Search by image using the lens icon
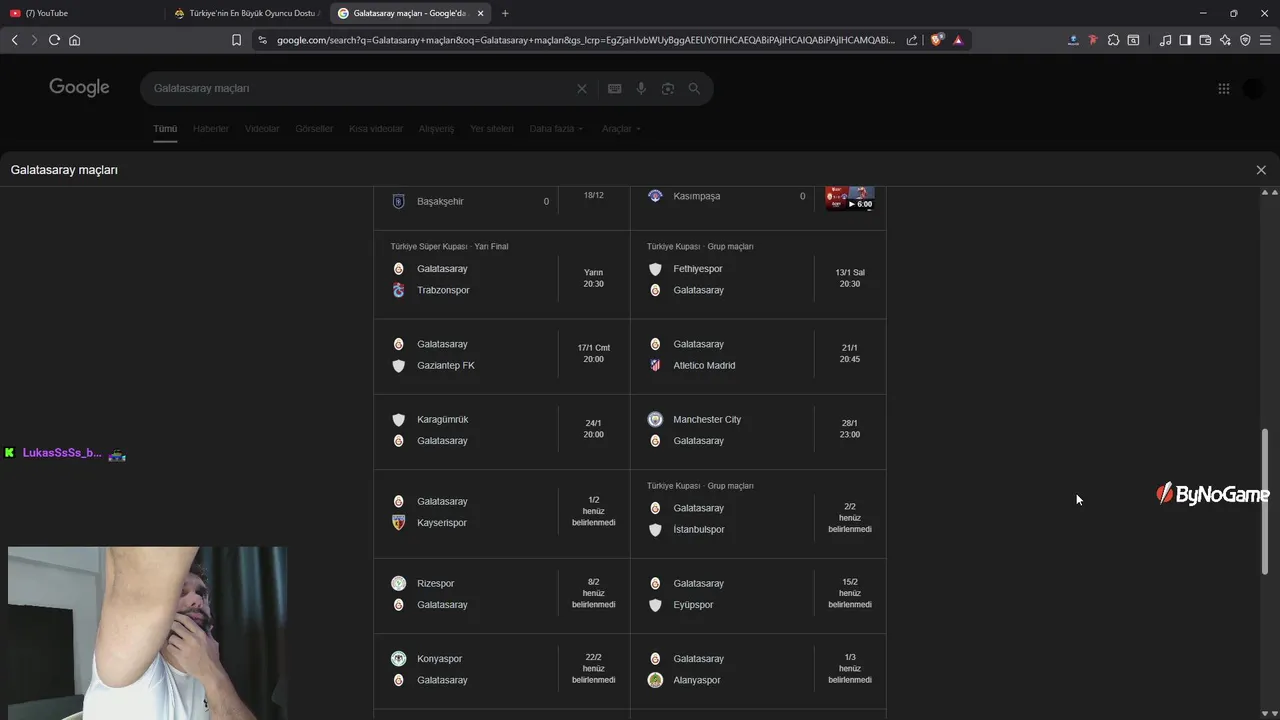The height and width of the screenshot is (720, 1280). [x=667, y=88]
